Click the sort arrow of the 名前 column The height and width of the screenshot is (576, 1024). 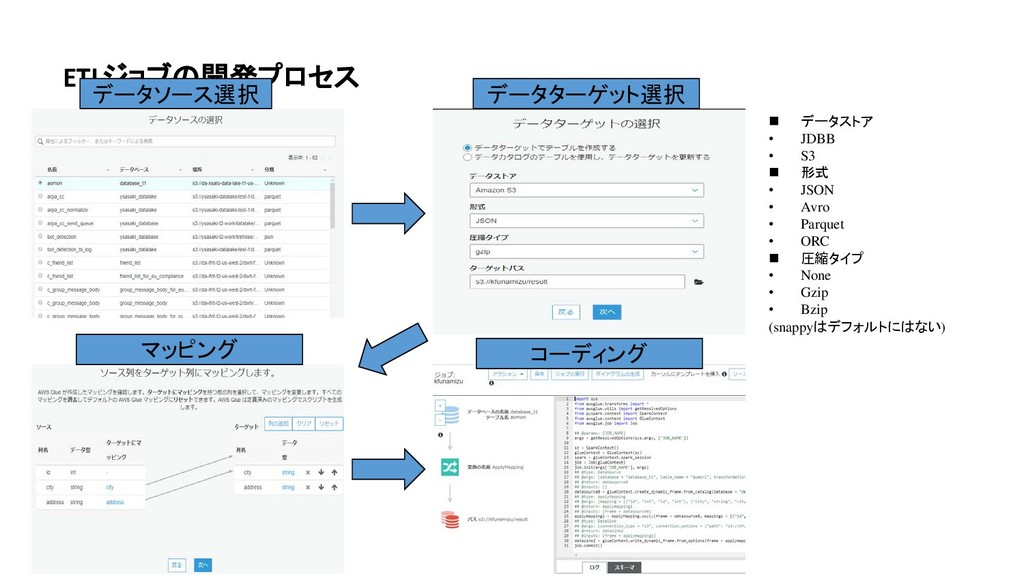[x=108, y=170]
